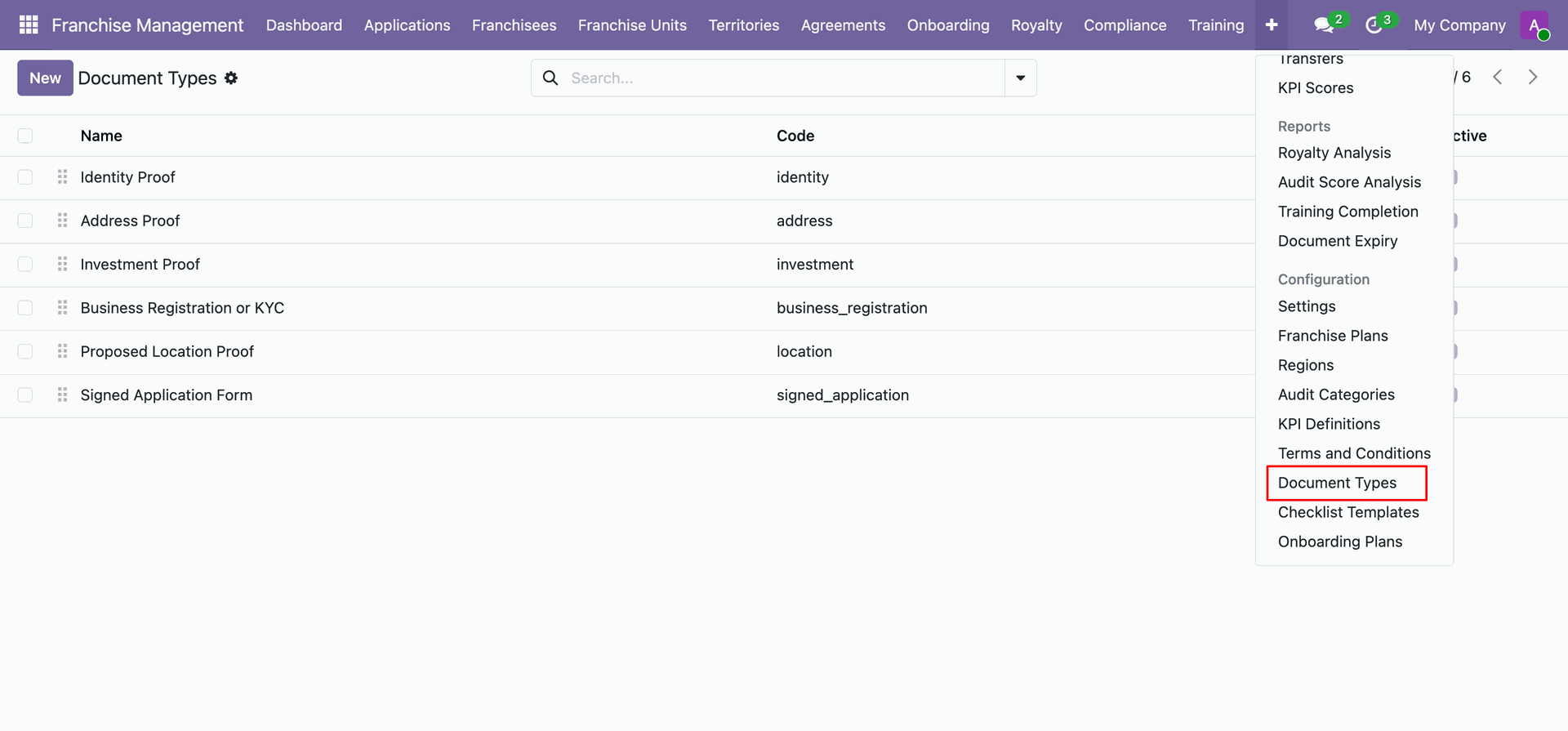Grab the Business Registration or KYC drag handle
Viewport: 1568px width, 731px height.
tap(62, 308)
